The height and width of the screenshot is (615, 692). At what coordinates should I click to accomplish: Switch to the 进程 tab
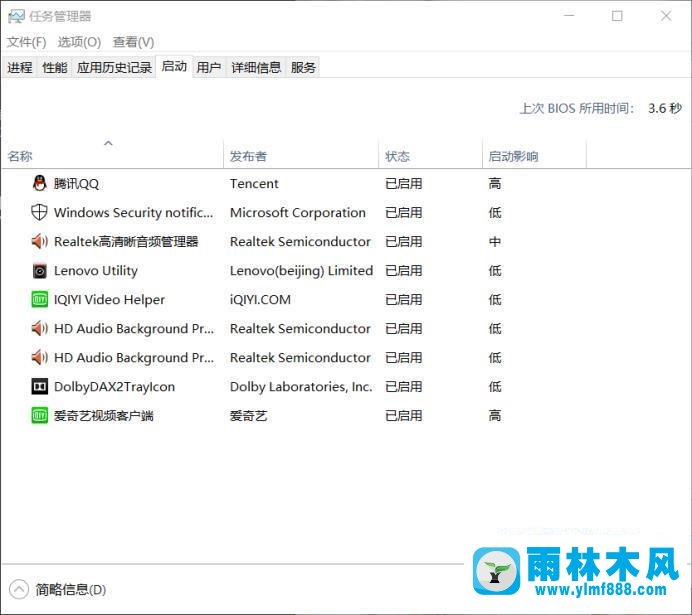pyautogui.click(x=20, y=68)
